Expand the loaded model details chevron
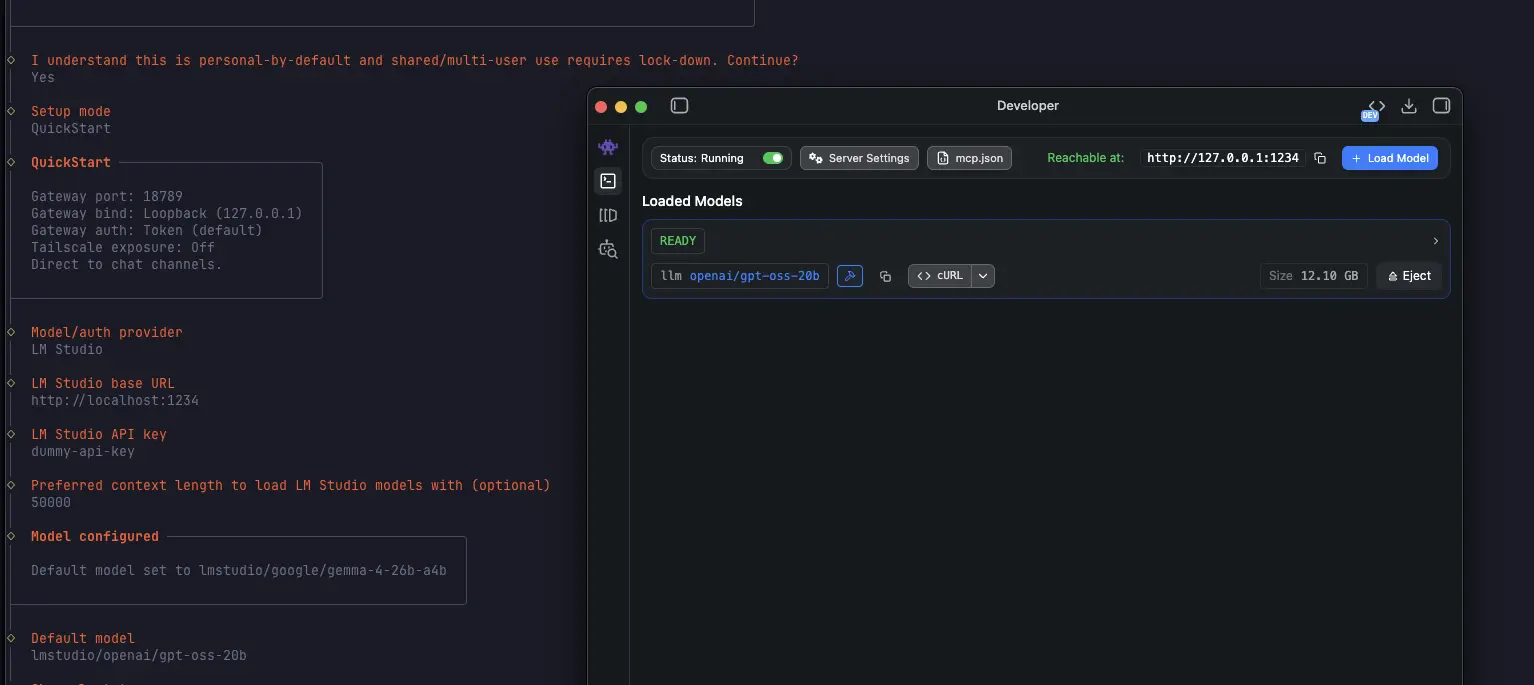Image resolution: width=1534 pixels, height=685 pixels. point(1435,241)
